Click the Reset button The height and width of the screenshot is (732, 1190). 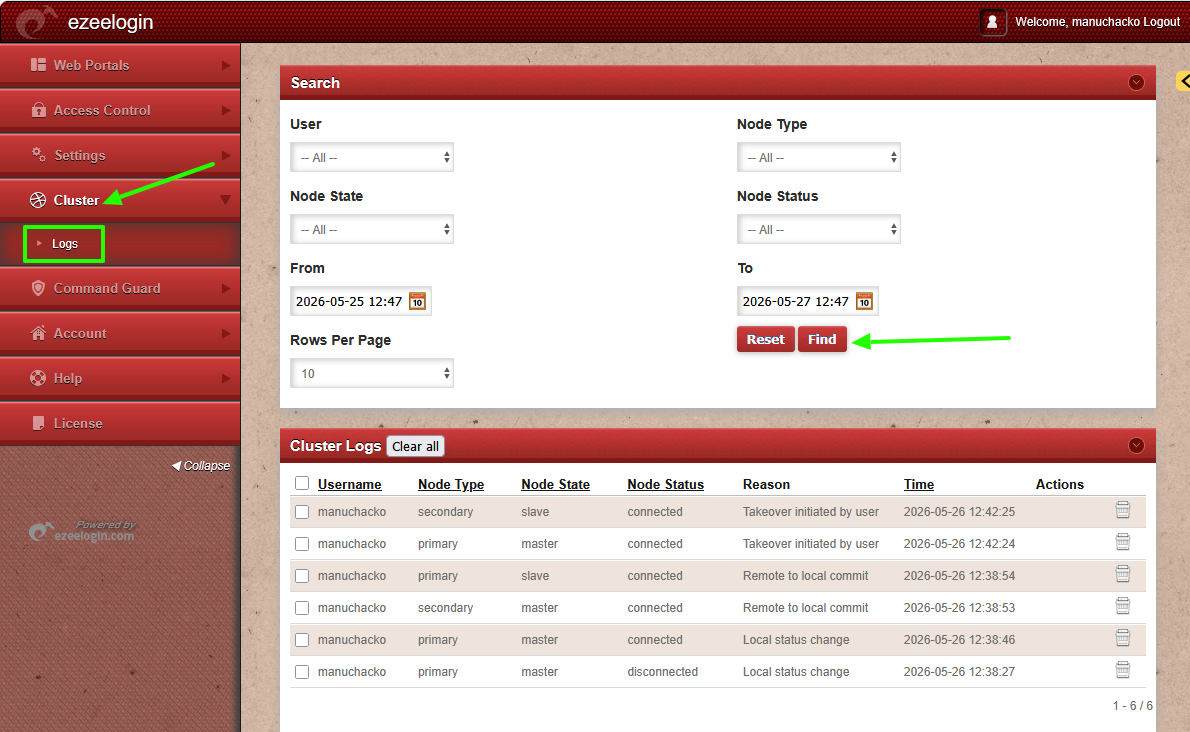pyautogui.click(x=765, y=339)
